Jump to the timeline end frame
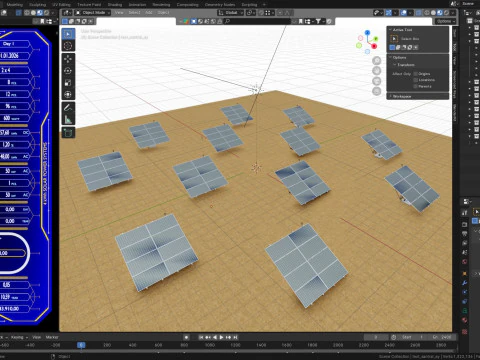Image resolution: width=480 pixels, height=360 pixels. click(x=235, y=337)
